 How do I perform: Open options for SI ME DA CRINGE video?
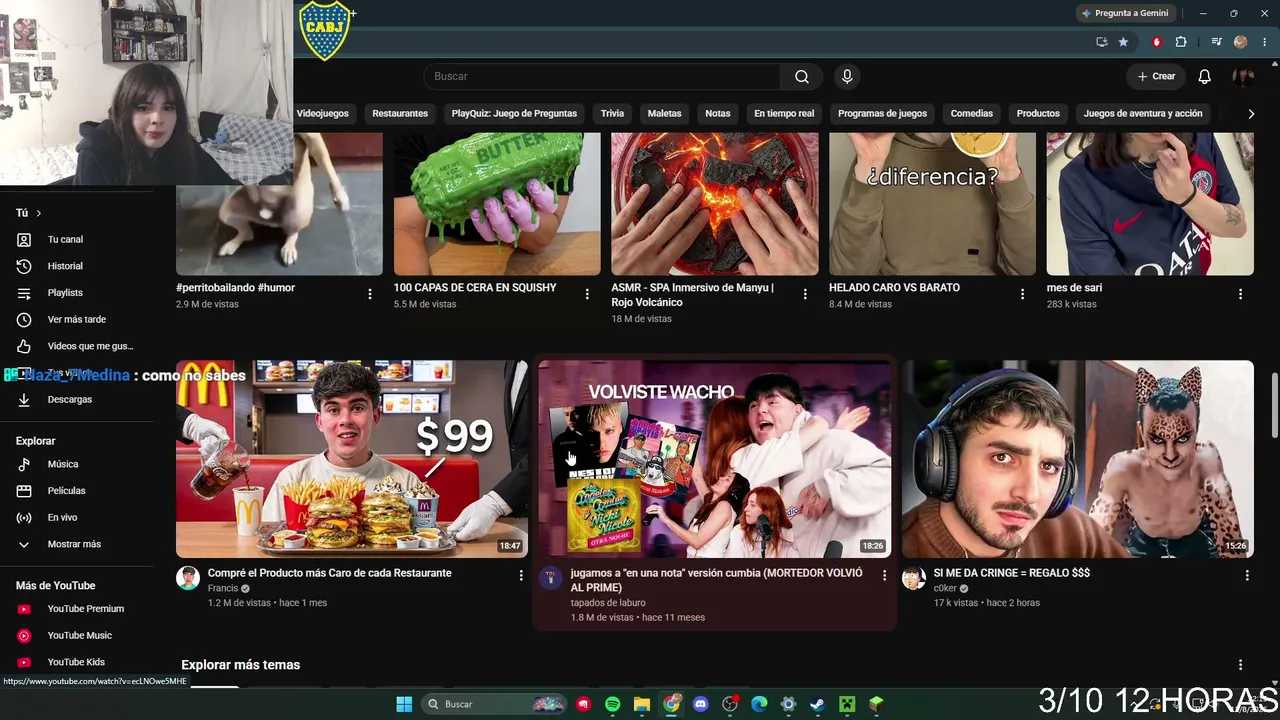click(1247, 575)
